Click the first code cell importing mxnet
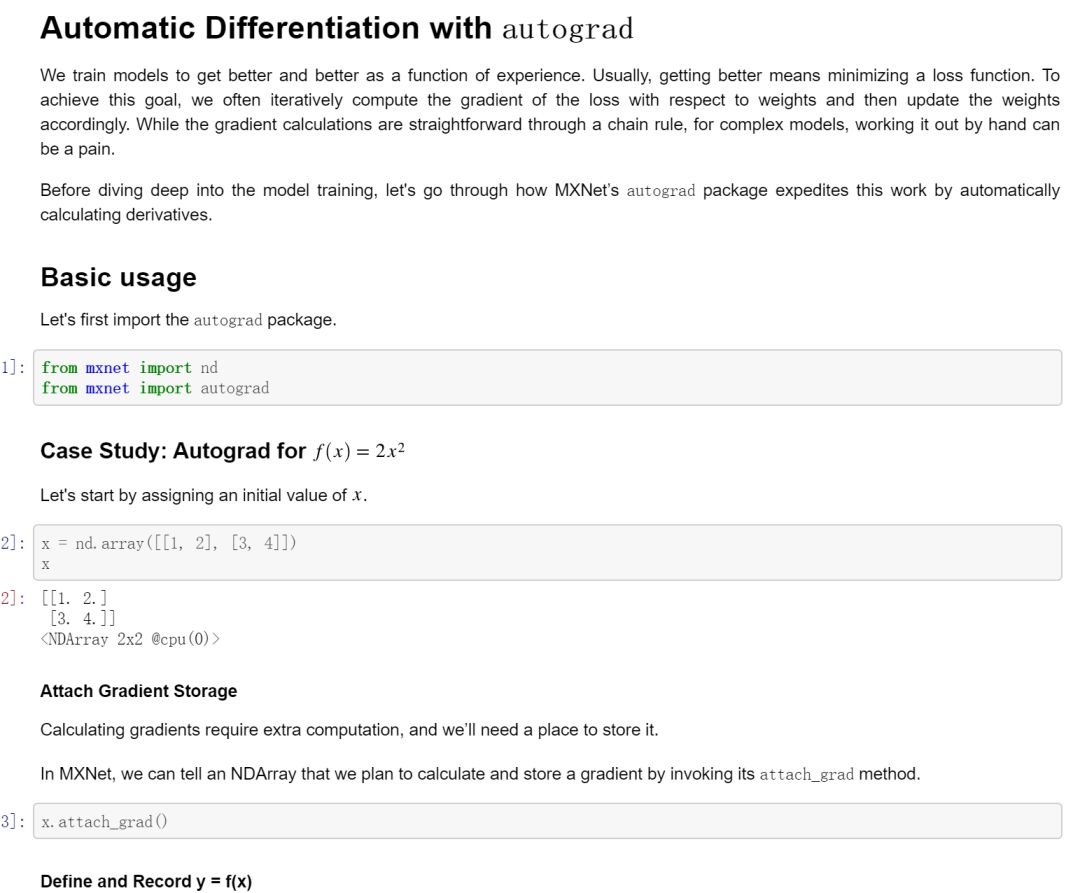 click(548, 377)
